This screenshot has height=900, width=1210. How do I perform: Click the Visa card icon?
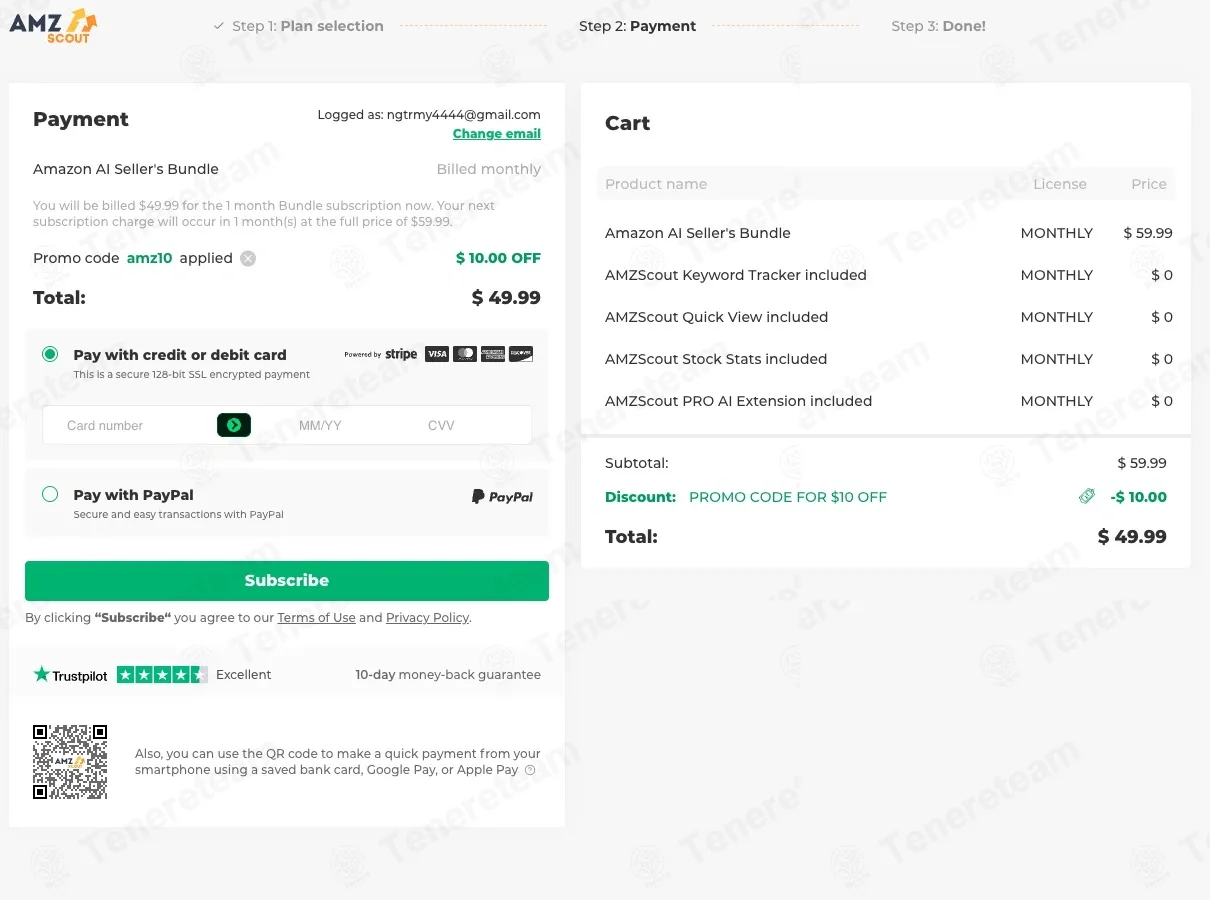coord(437,354)
